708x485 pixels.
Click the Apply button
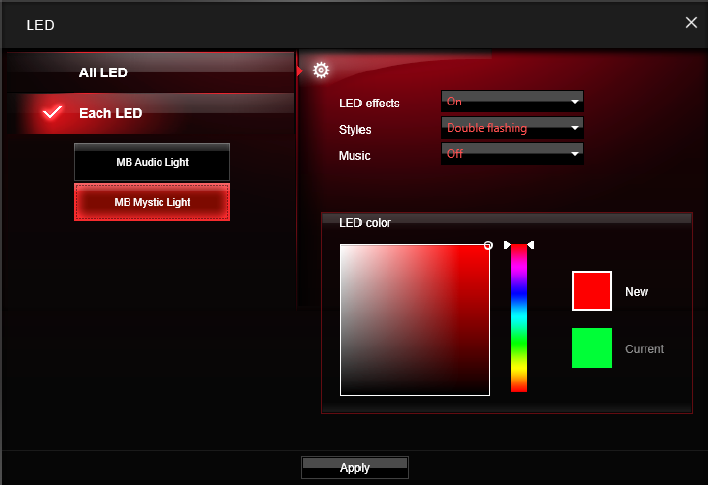[x=354, y=467]
